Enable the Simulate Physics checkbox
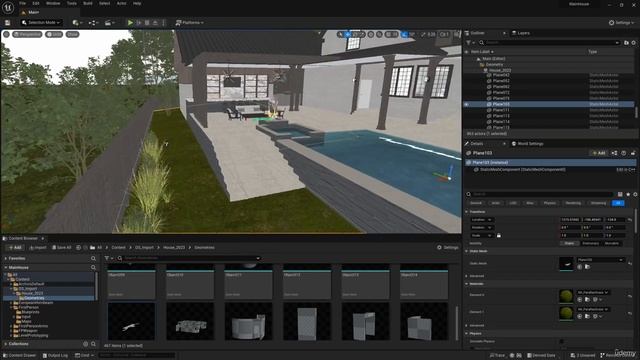640x360 pixels. [x=562, y=341]
